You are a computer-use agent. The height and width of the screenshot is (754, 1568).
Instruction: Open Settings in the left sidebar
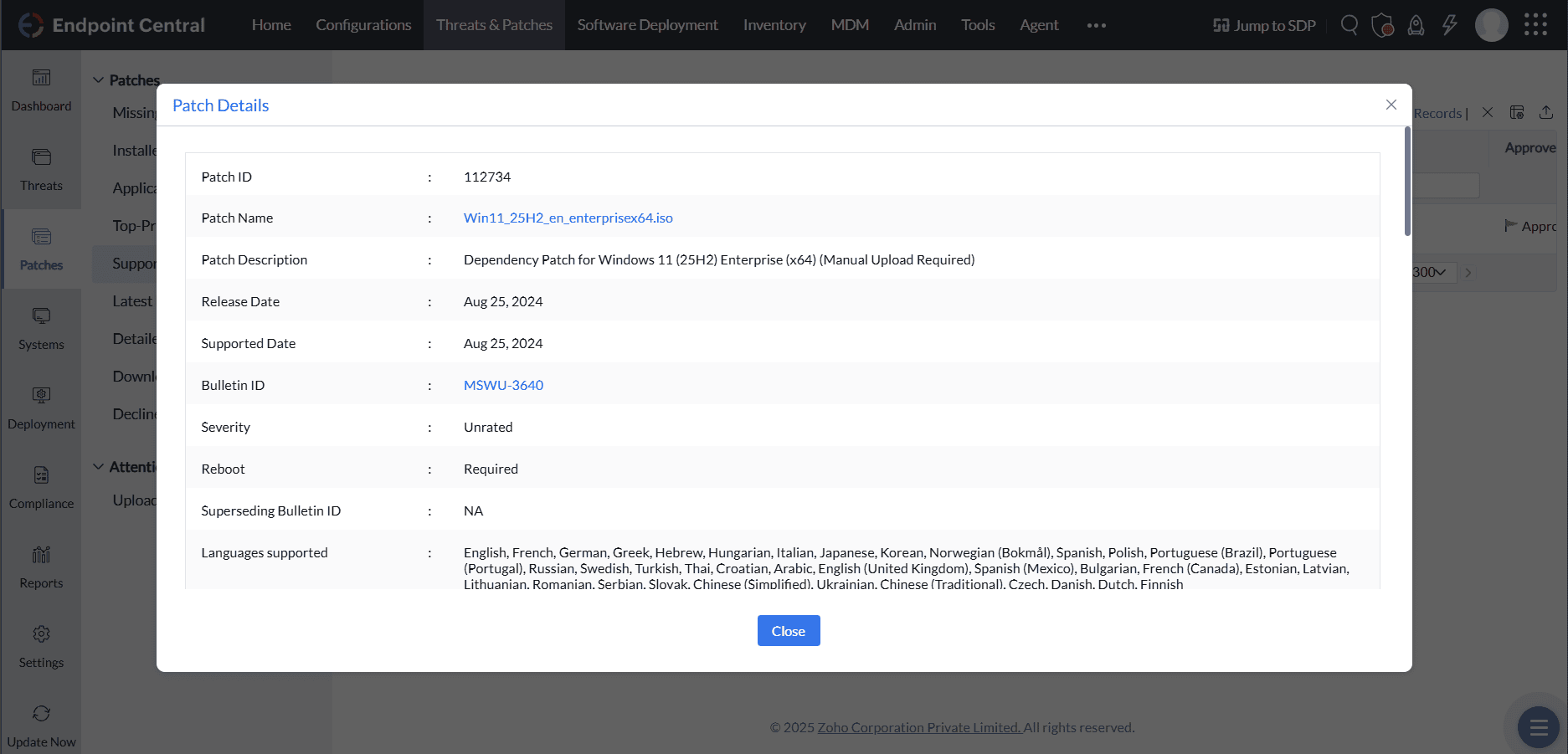pyautogui.click(x=41, y=647)
